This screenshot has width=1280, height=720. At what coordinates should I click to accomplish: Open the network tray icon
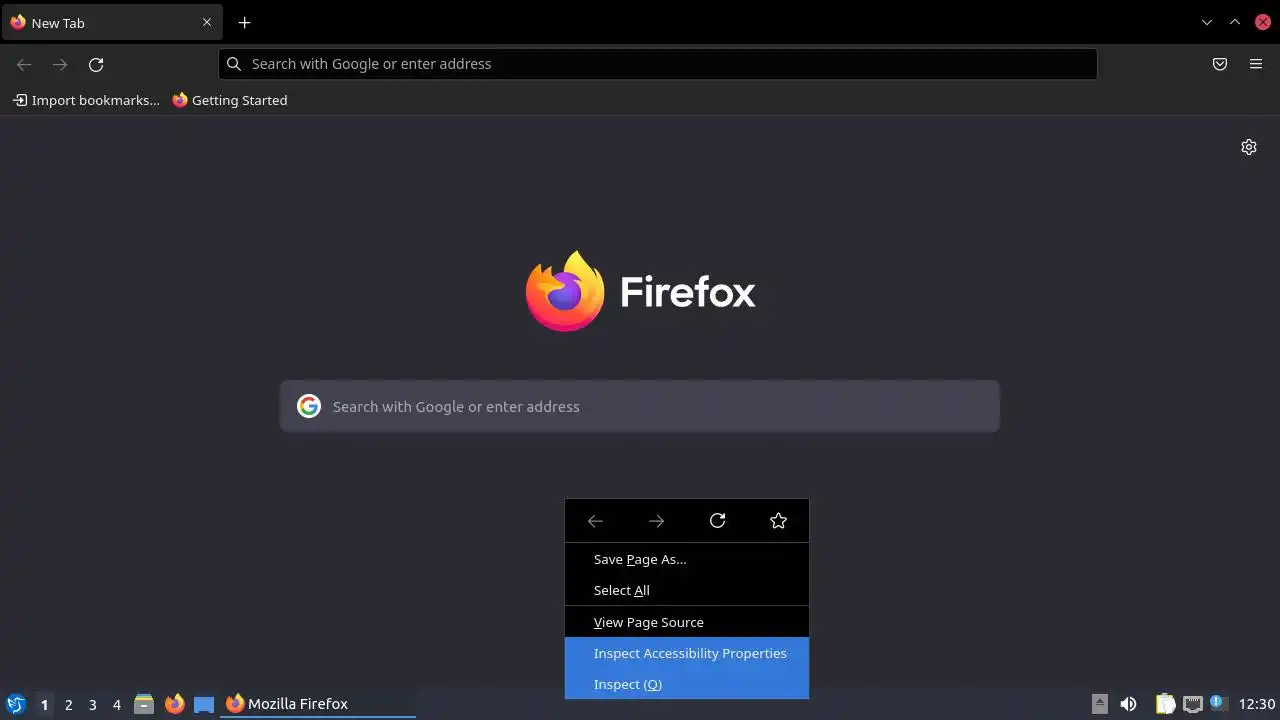pos(1193,704)
